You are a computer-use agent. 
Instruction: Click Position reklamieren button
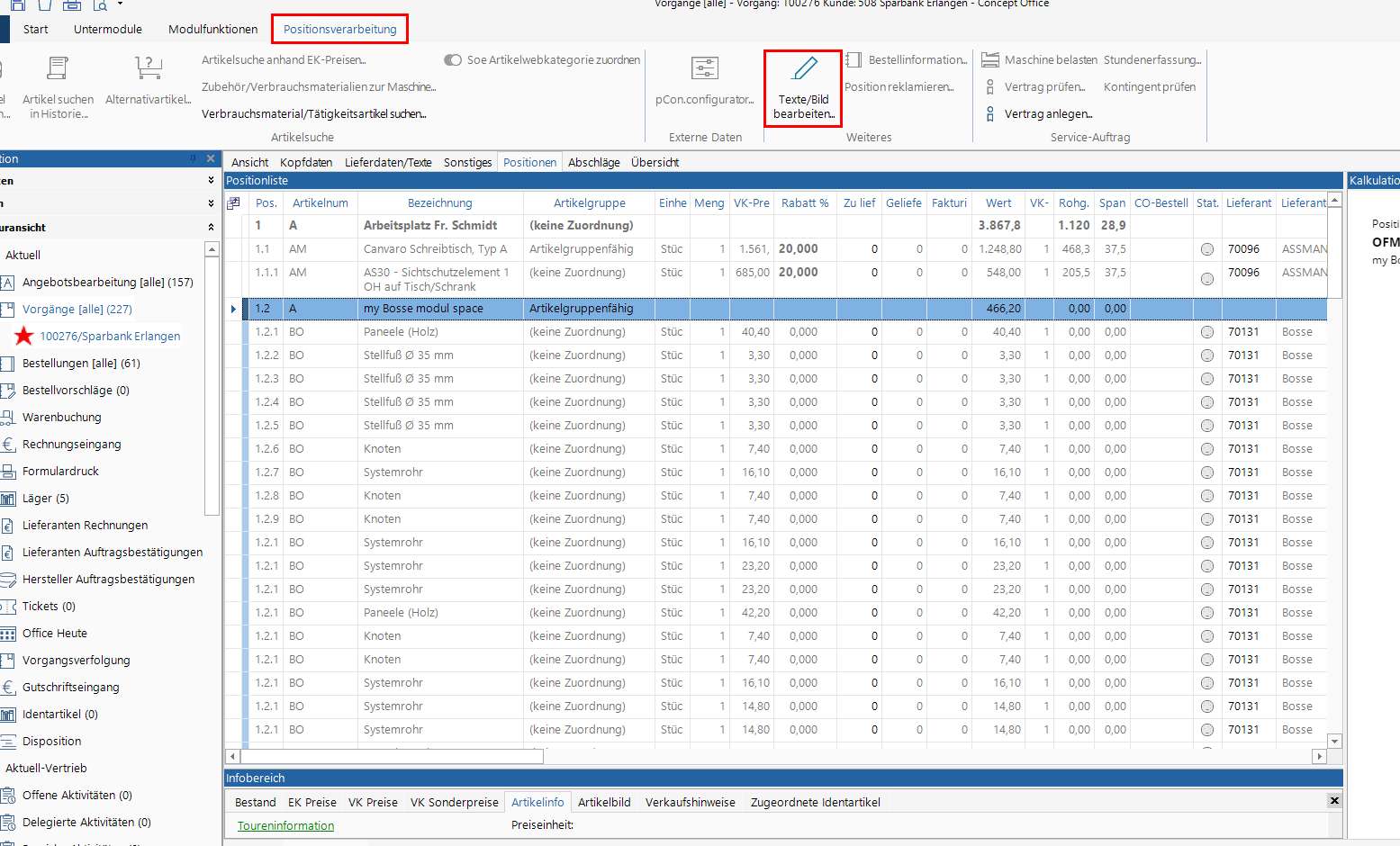pos(899,87)
